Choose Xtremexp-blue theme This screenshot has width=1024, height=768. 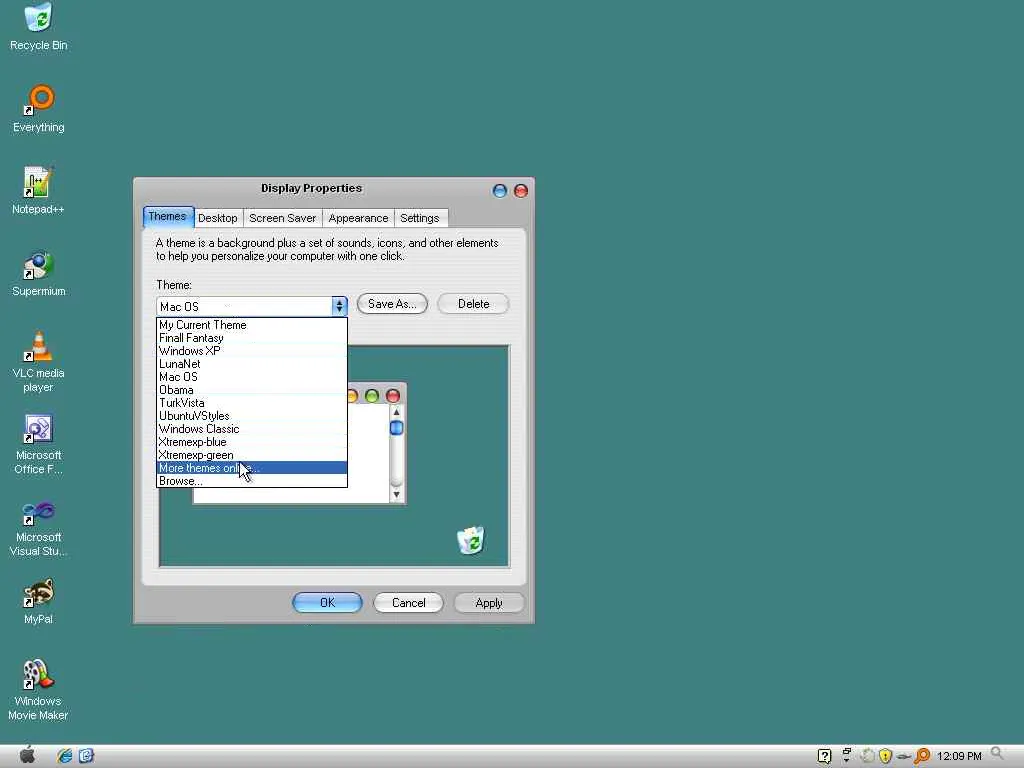click(x=251, y=442)
